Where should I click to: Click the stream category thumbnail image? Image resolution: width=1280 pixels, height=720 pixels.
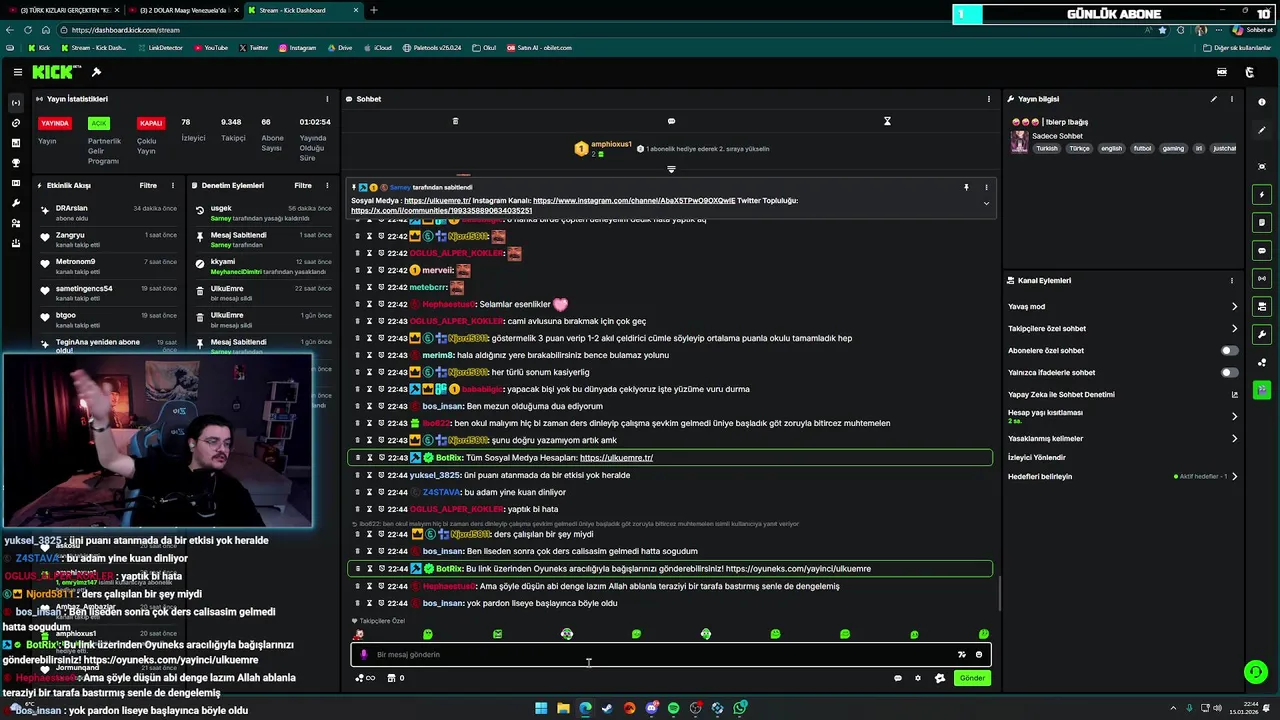1019,141
